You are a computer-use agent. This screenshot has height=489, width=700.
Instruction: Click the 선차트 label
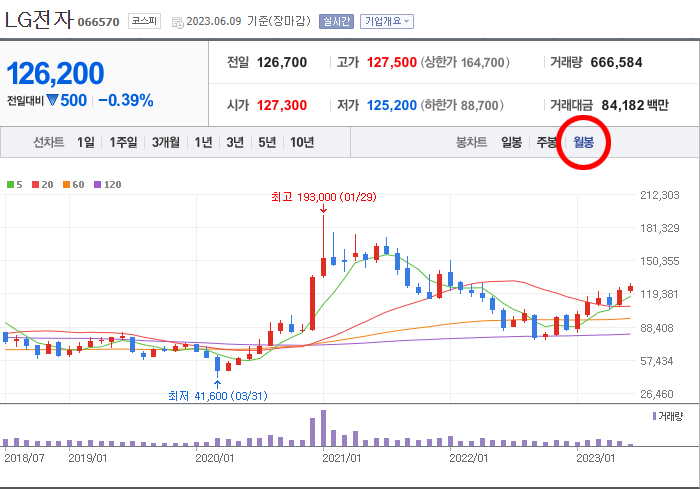pyautogui.click(x=49, y=142)
